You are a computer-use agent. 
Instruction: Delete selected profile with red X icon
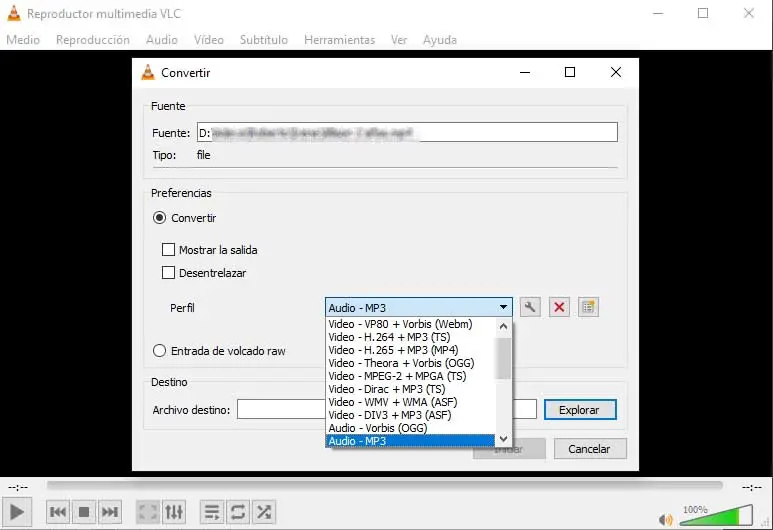(559, 307)
